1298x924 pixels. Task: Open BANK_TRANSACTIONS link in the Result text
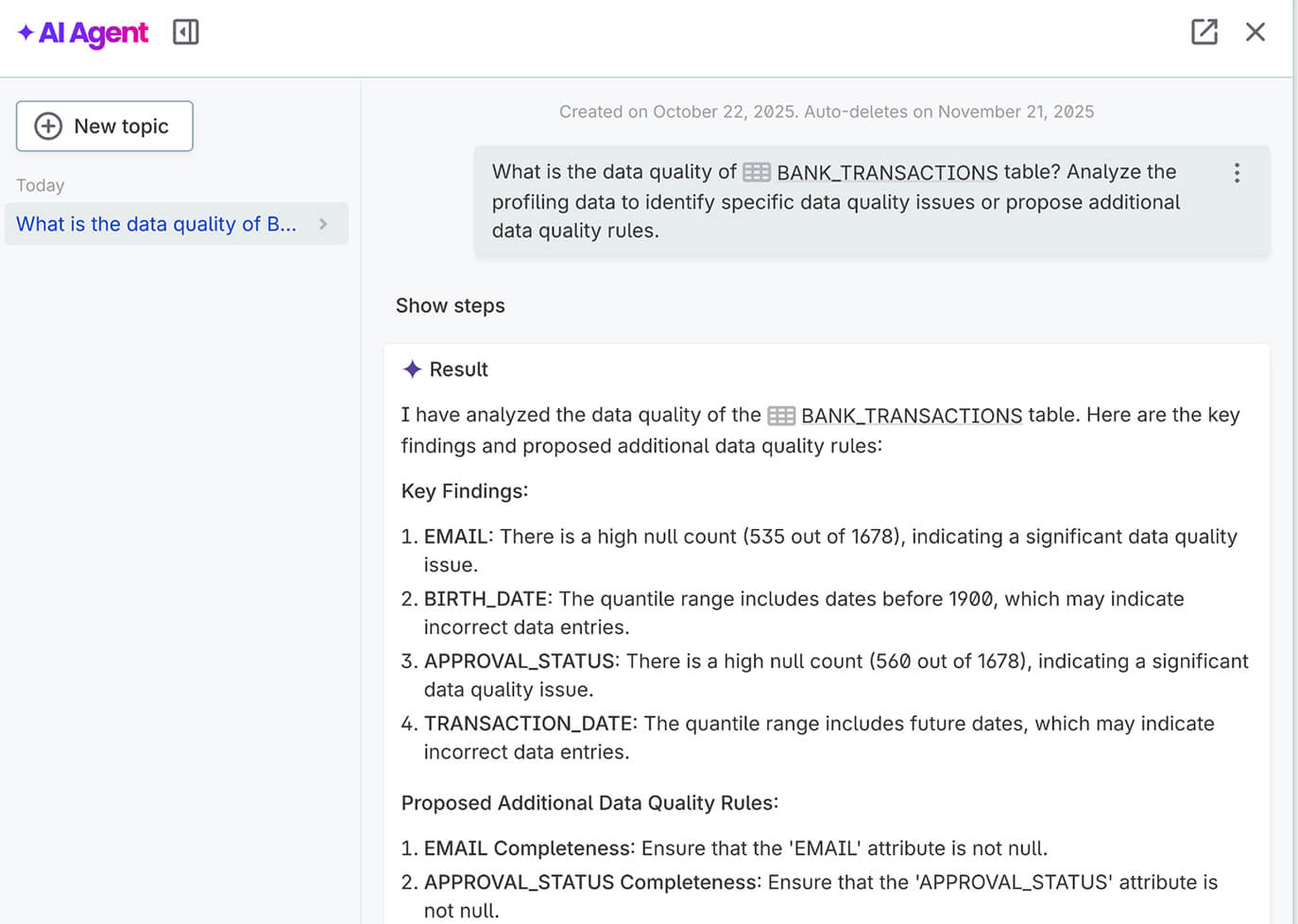coord(911,416)
